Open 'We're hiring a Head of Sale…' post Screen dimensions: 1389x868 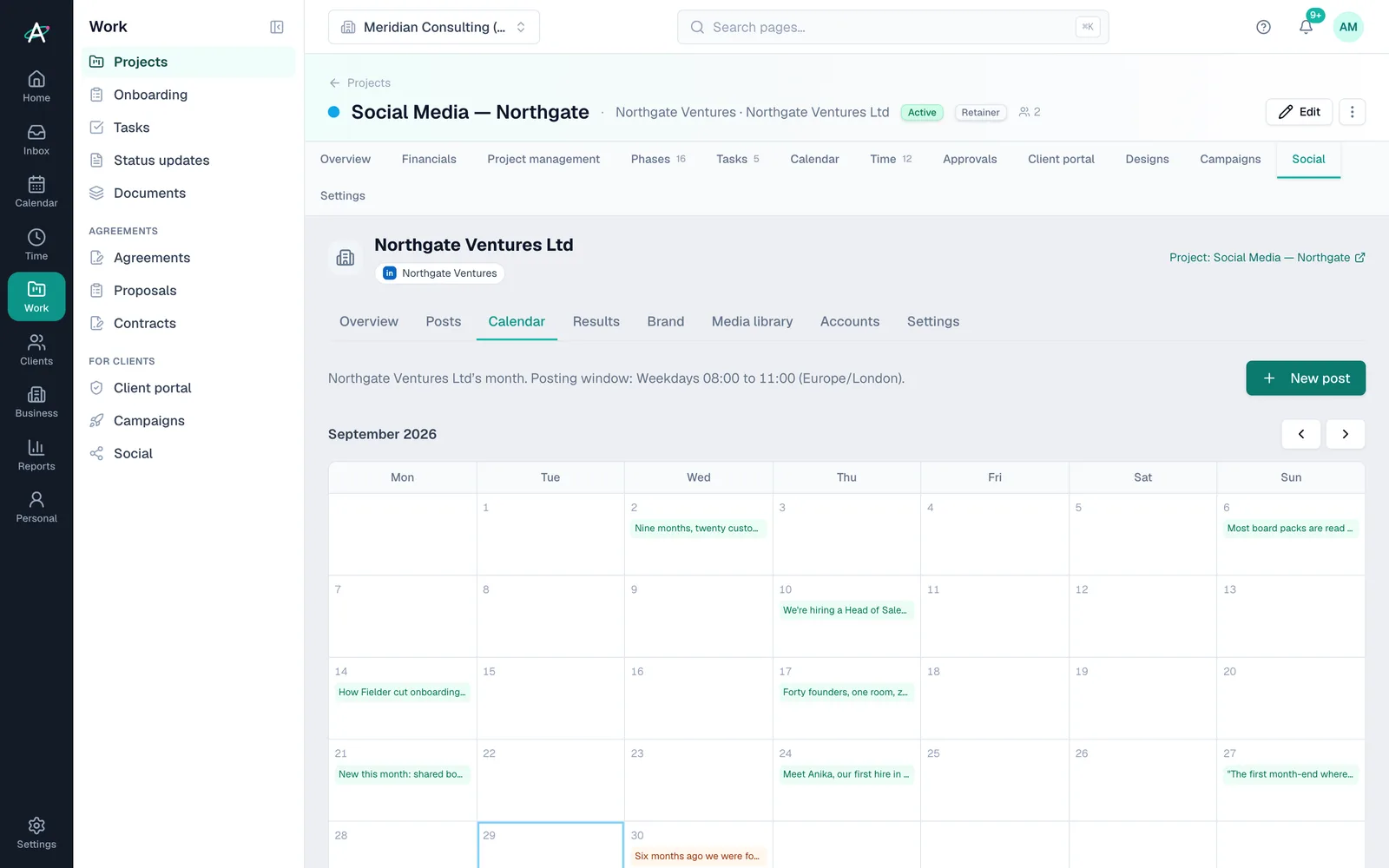846,610
